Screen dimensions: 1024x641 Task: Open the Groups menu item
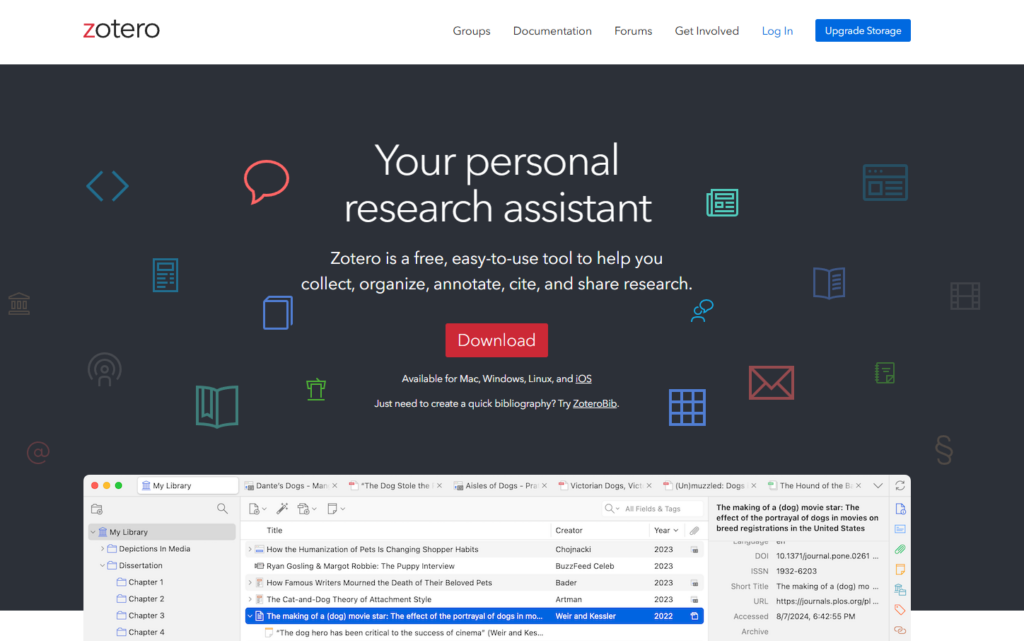click(471, 31)
